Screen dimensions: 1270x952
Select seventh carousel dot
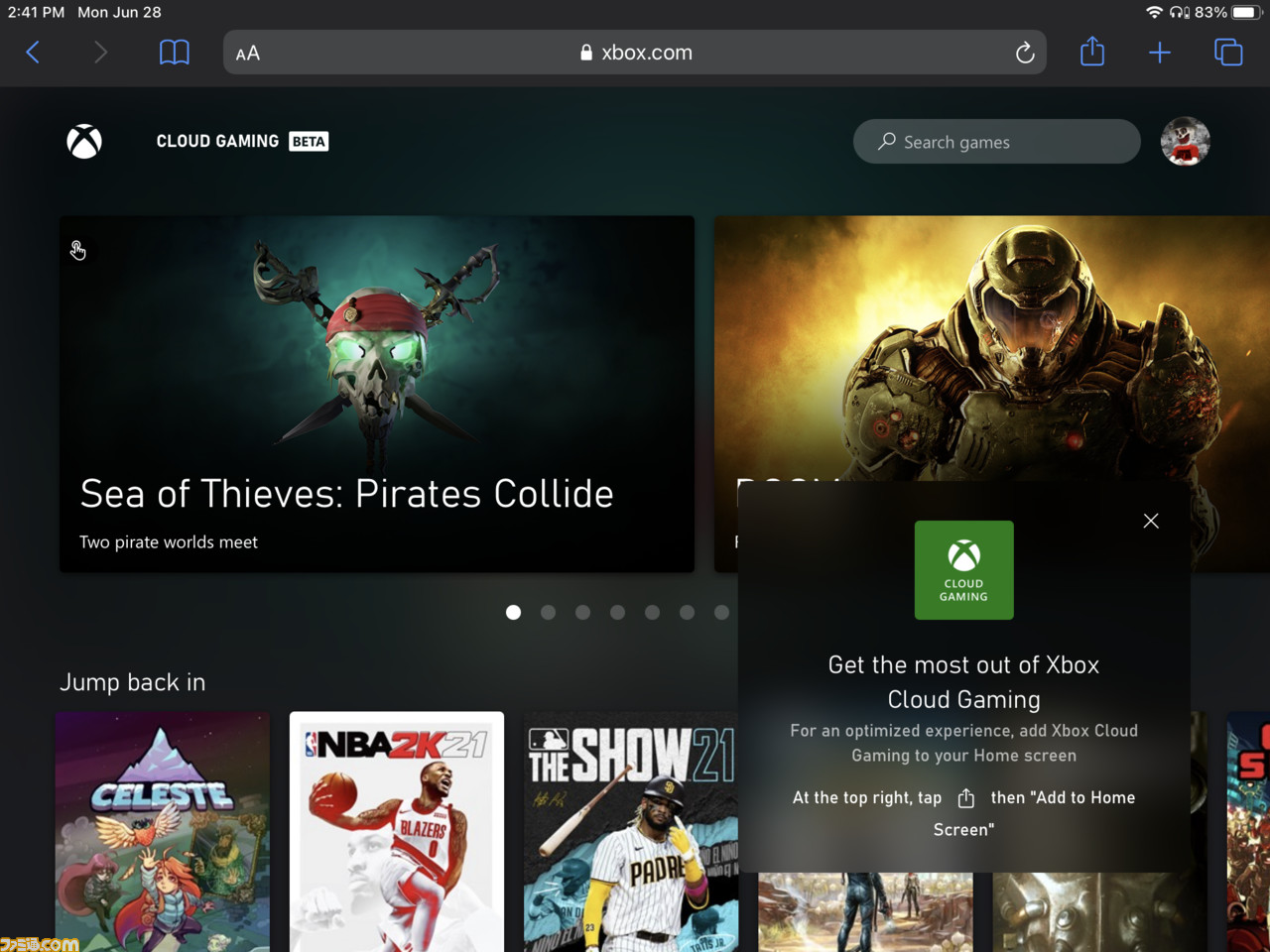tap(721, 612)
